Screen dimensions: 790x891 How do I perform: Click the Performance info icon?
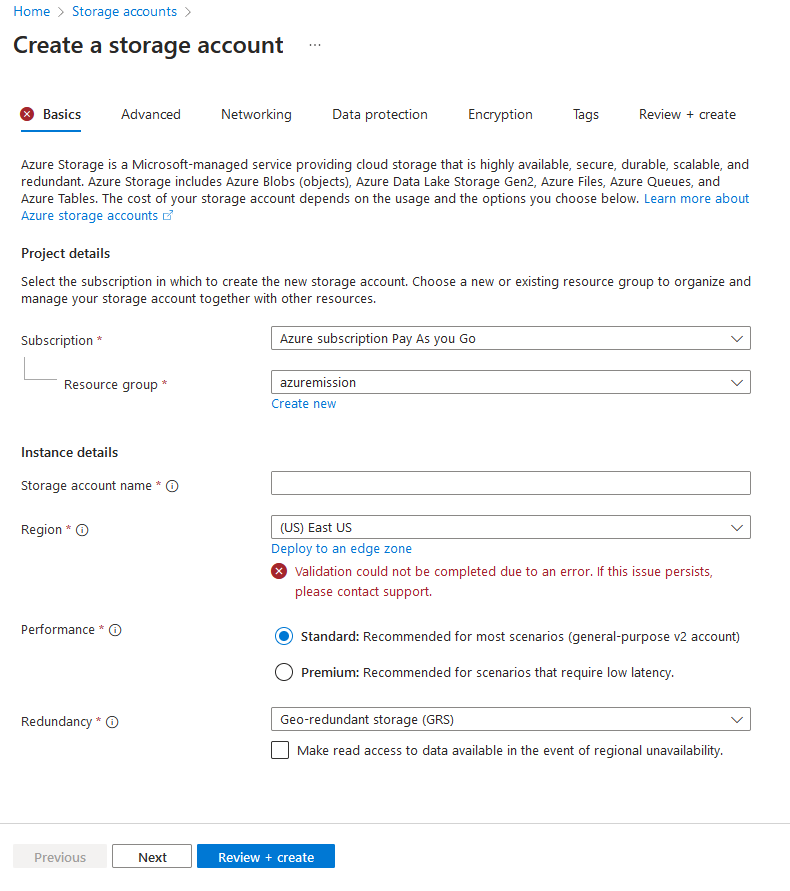(x=115, y=630)
